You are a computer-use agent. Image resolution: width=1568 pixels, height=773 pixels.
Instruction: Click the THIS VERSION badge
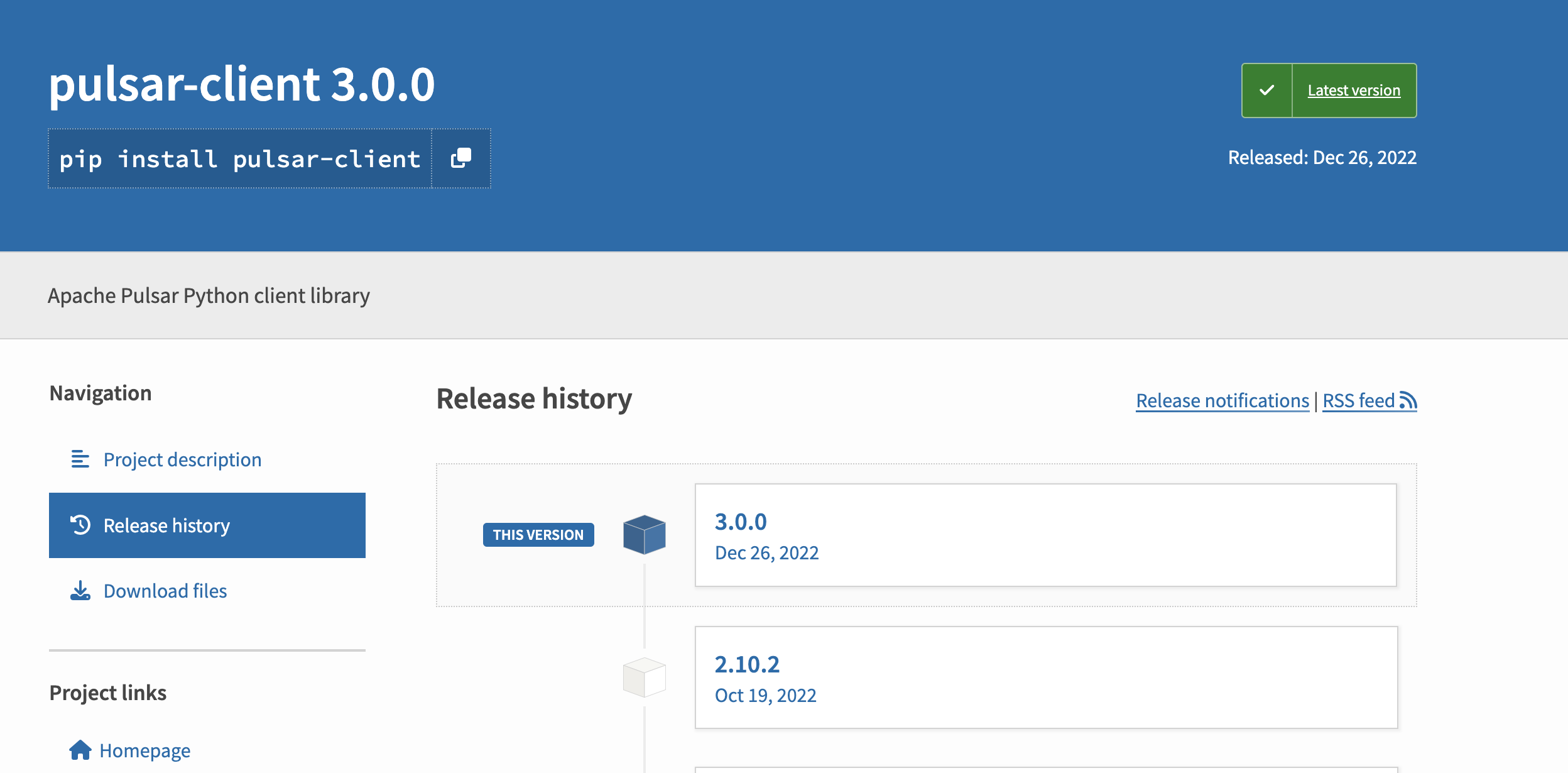pyautogui.click(x=538, y=535)
